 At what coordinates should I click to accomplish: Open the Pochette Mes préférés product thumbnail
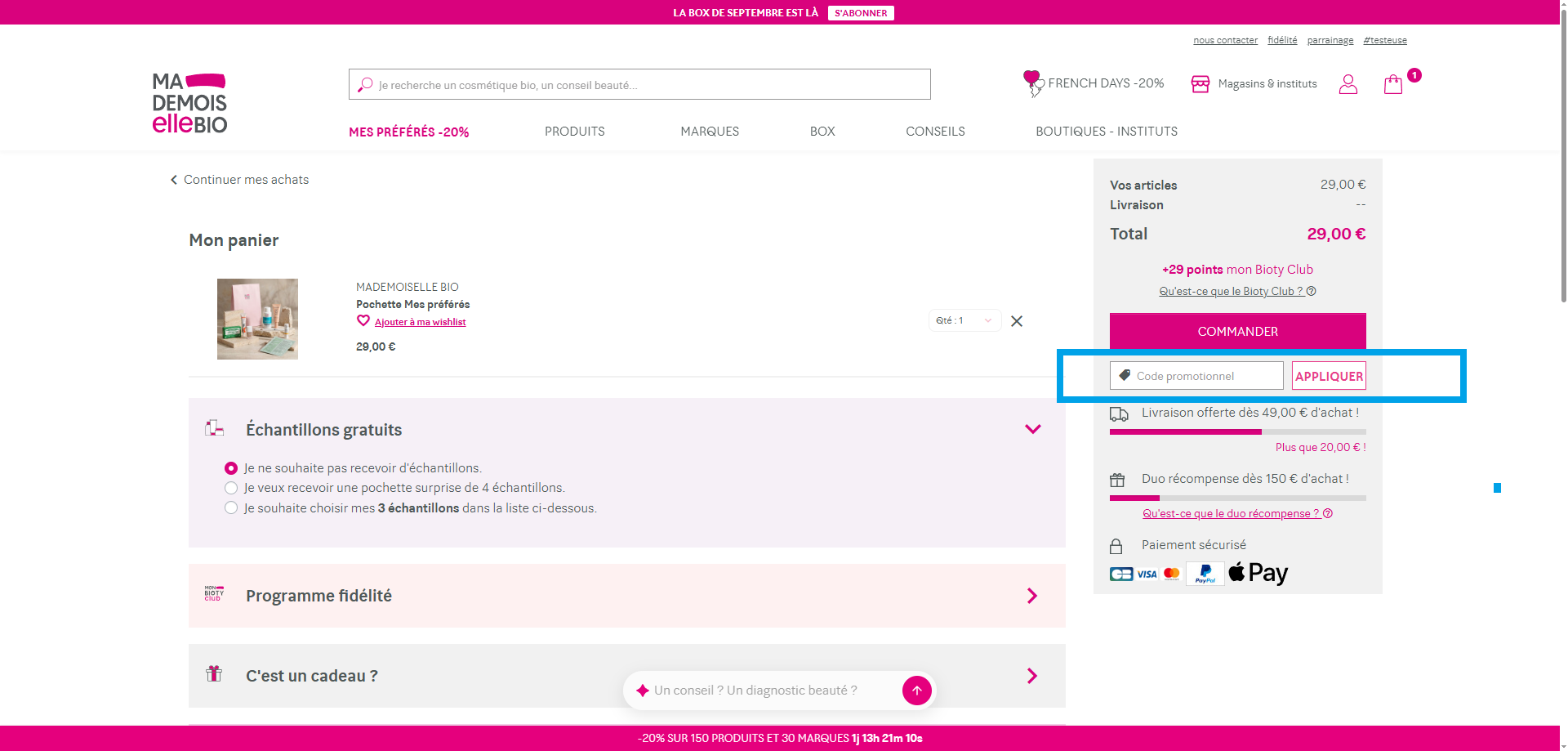(257, 319)
